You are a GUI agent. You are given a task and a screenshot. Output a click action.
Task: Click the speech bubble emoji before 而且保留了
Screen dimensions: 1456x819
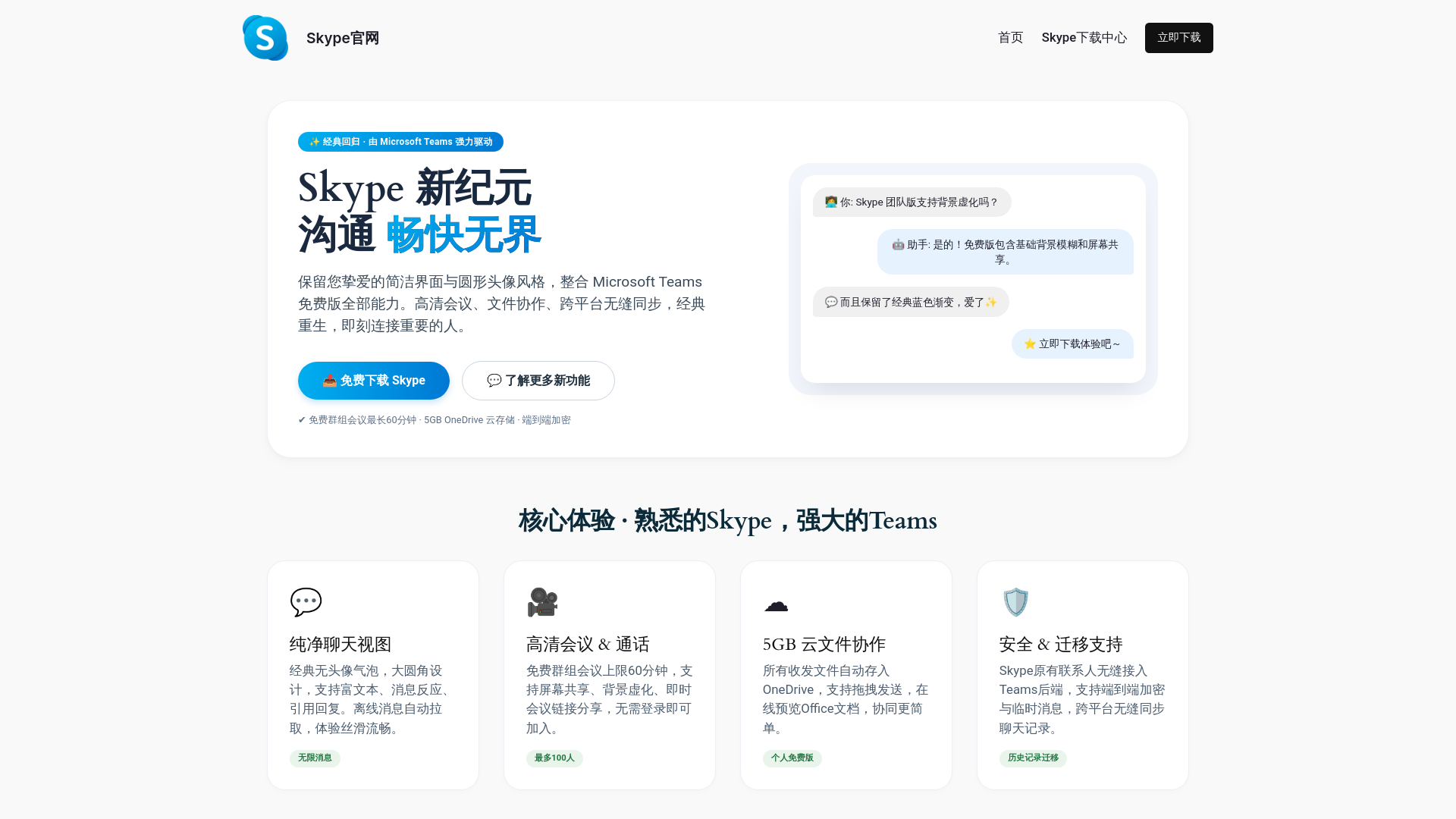click(831, 302)
